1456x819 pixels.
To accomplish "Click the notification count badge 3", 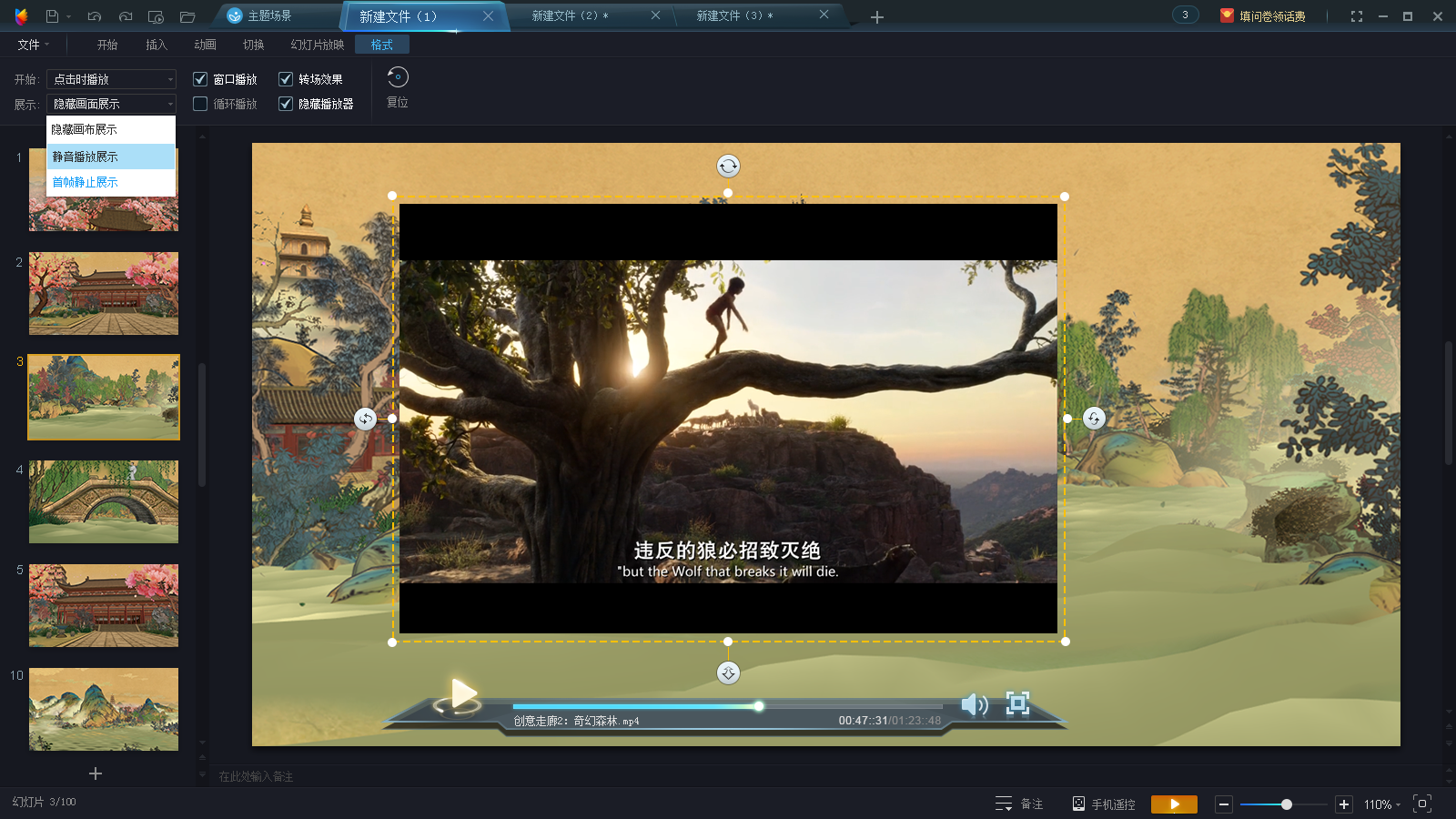I will (x=1185, y=15).
